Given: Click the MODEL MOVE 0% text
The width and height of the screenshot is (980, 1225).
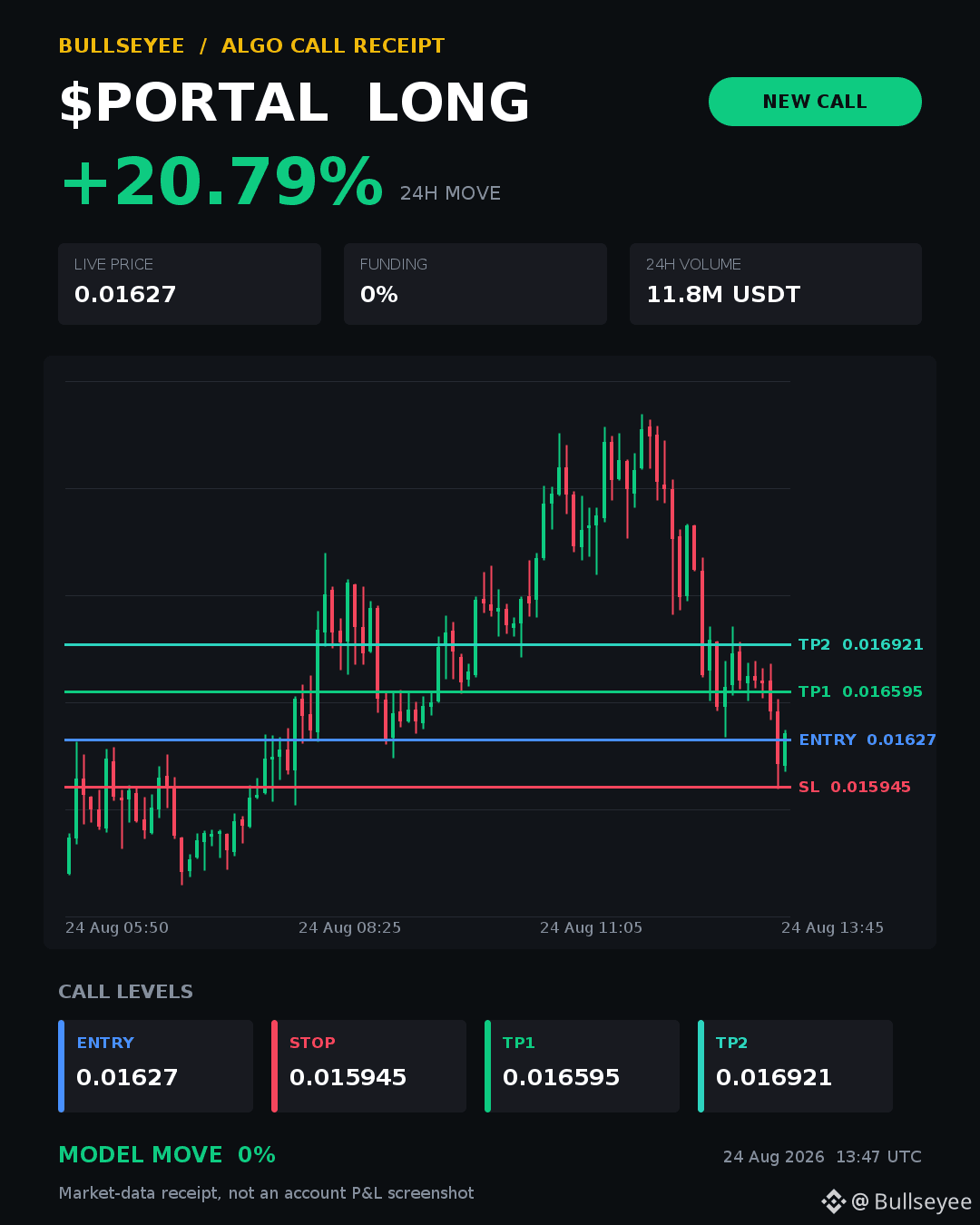Looking at the screenshot, I should pyautogui.click(x=167, y=1155).
